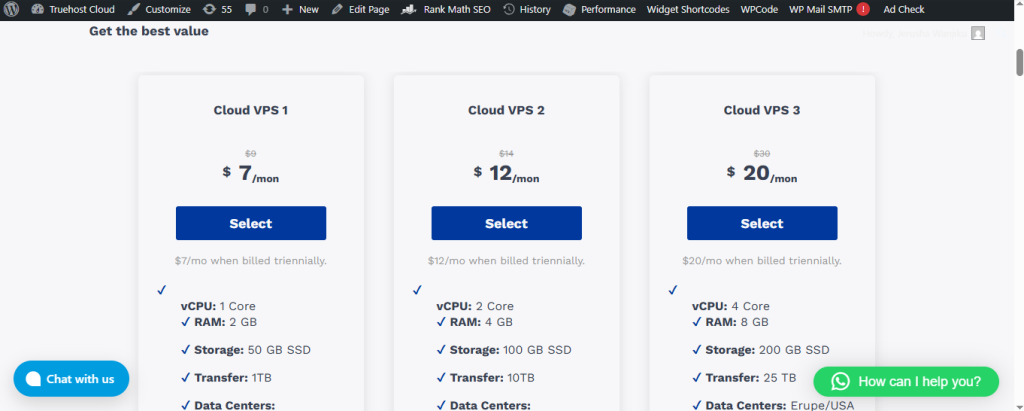Open the WordPress logo menu
The width and height of the screenshot is (1024, 411).
pyautogui.click(x=11, y=10)
